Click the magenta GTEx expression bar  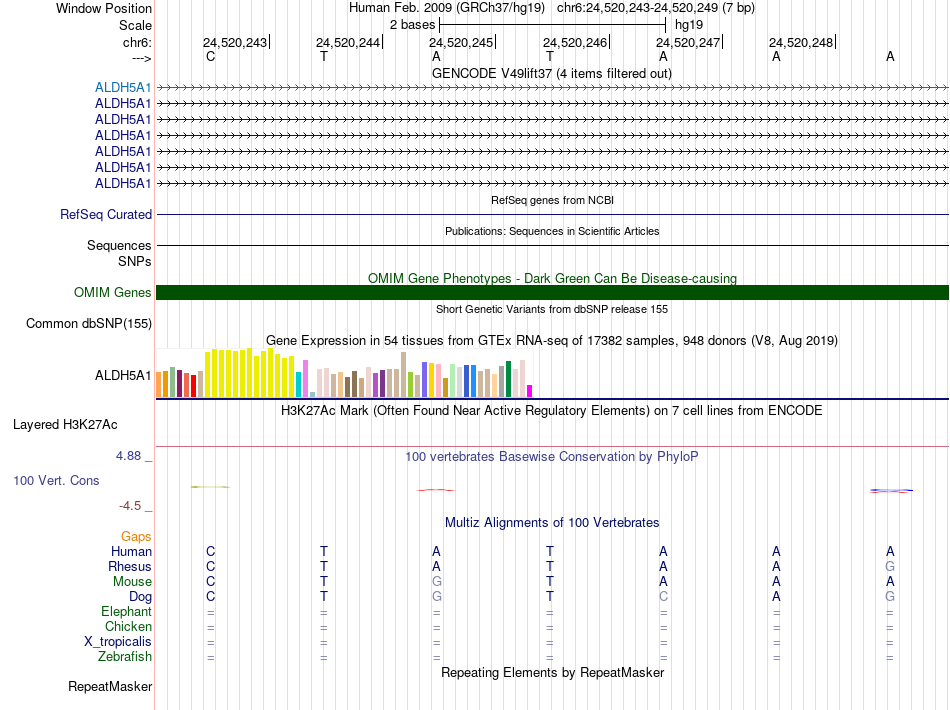(x=530, y=391)
